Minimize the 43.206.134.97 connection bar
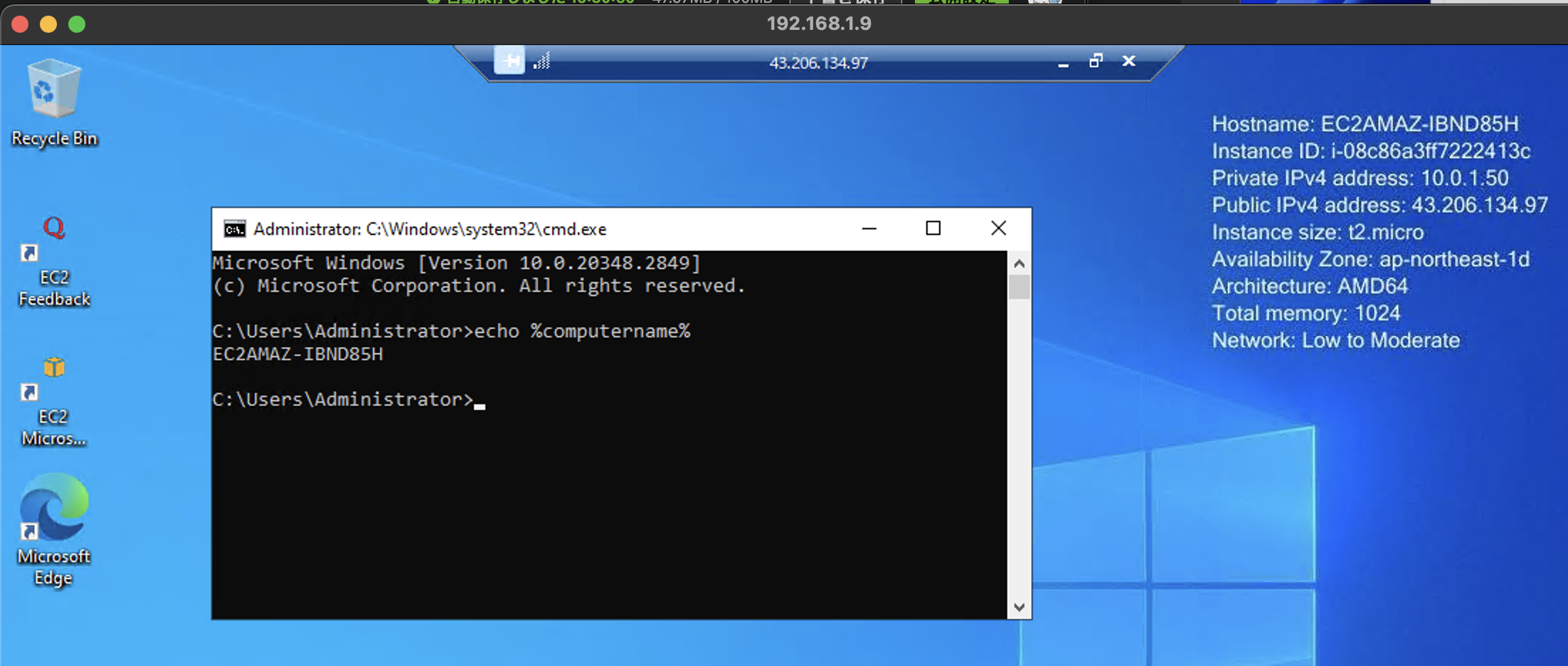Screen dimensions: 1568x666 (x=1062, y=63)
